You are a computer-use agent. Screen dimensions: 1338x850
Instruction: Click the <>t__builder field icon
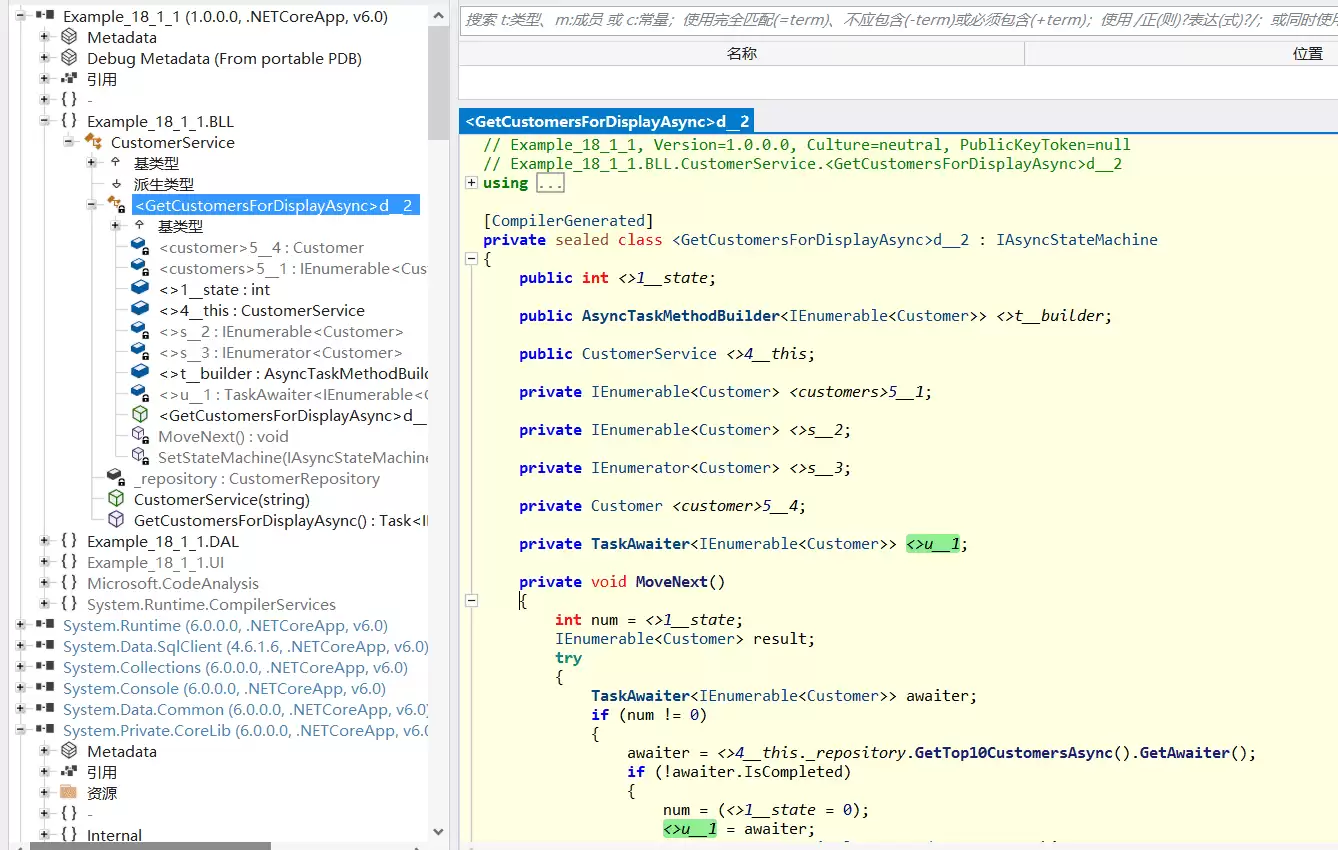140,373
